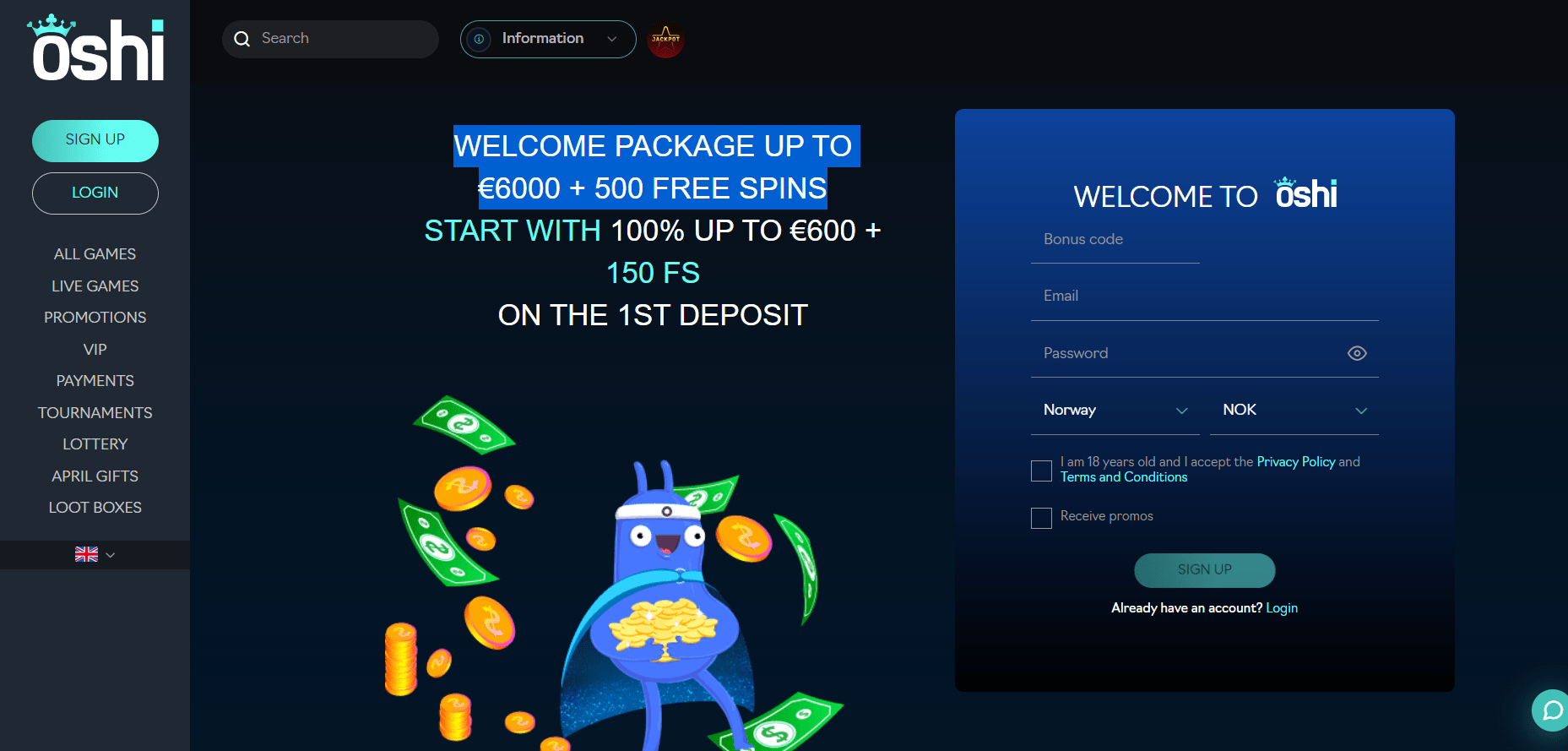Click the Oshi crown logo in sidebar
1568x751 pixels.
click(x=95, y=48)
